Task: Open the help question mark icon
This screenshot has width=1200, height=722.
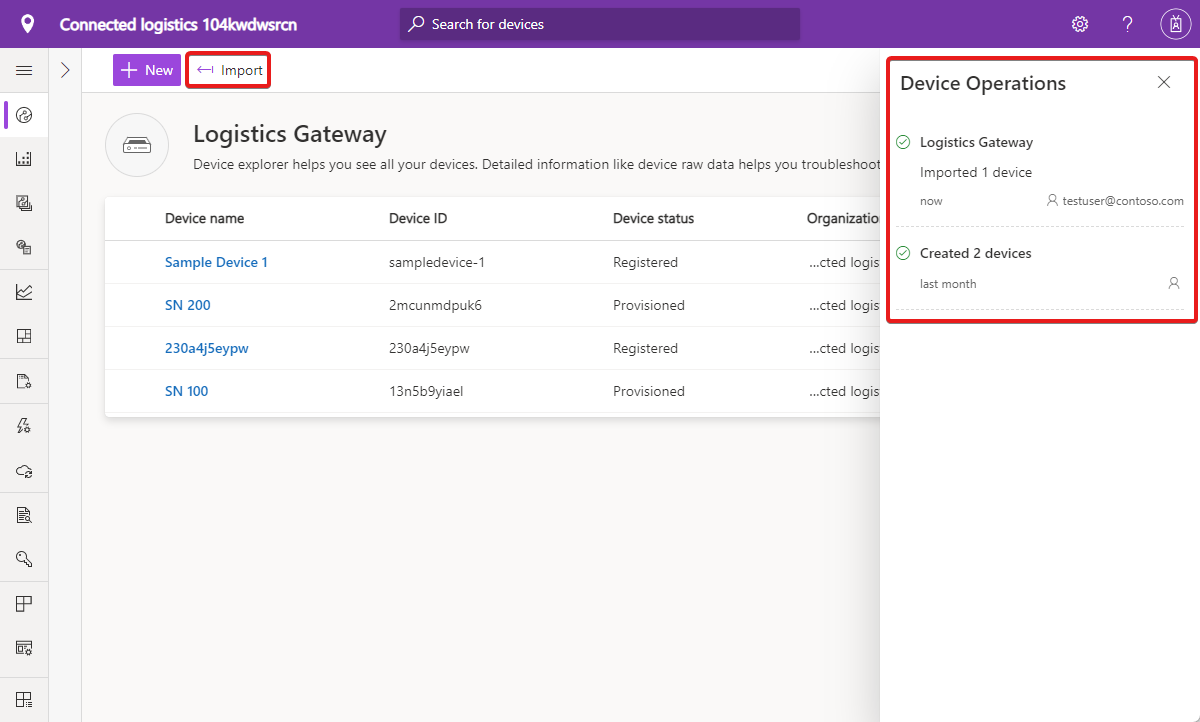Action: 1128,24
